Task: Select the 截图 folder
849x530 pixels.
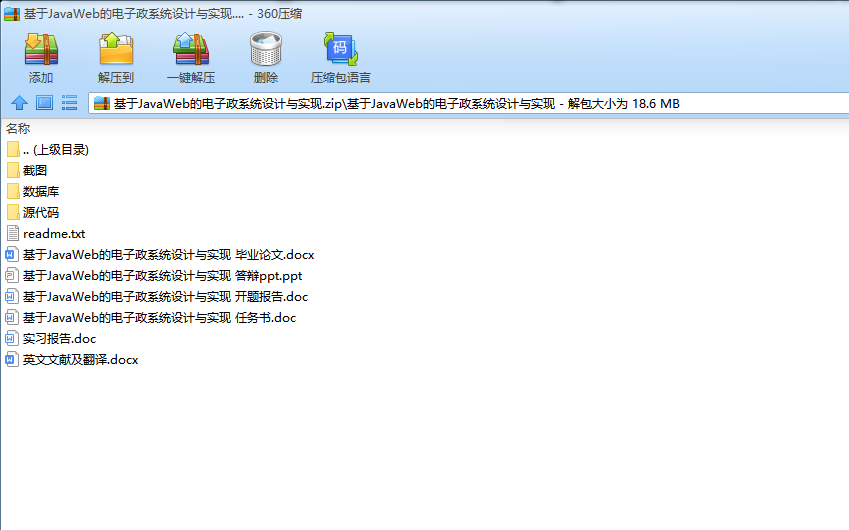Action: [27, 171]
